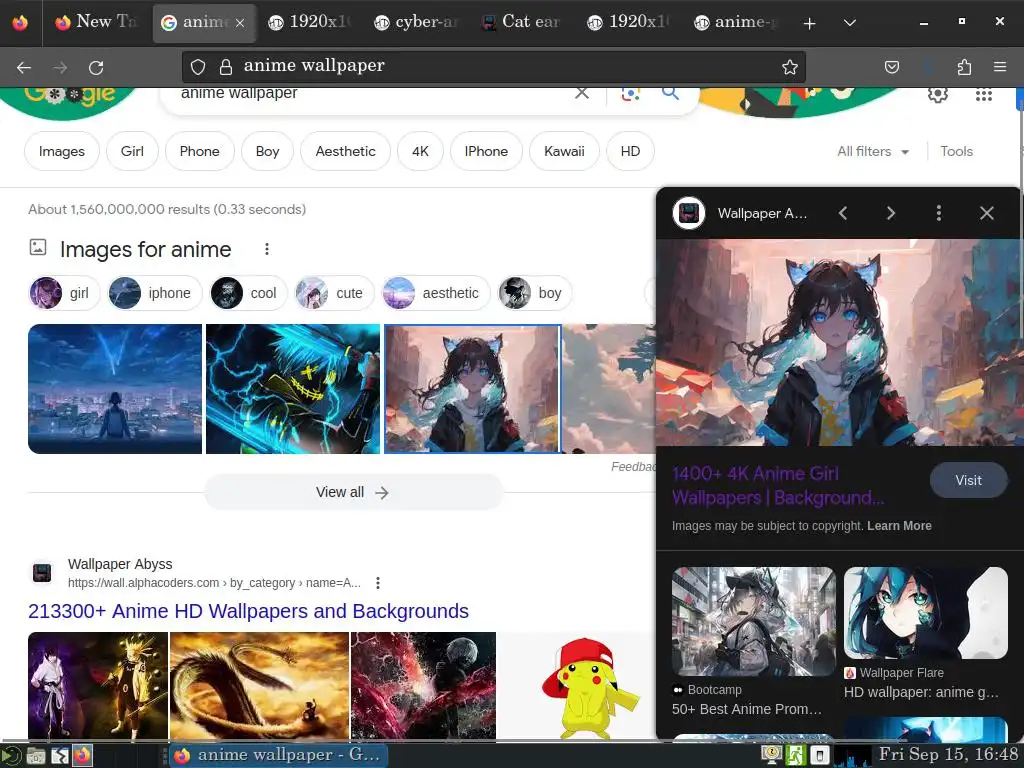Open Google settings gear icon
The width and height of the screenshot is (1024, 768).
938,95
